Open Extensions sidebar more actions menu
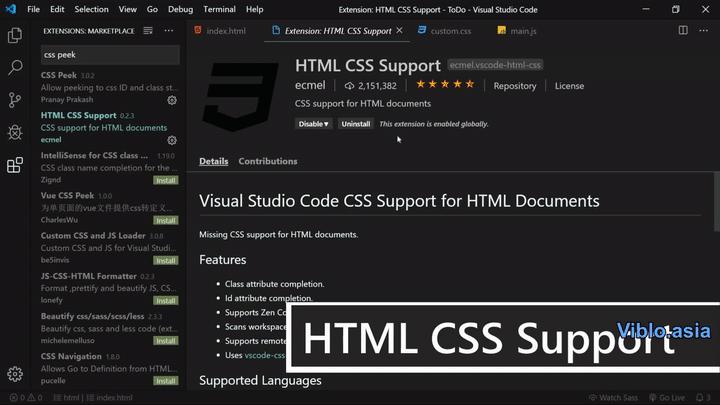Screen dimensions: 720x405 169,31
